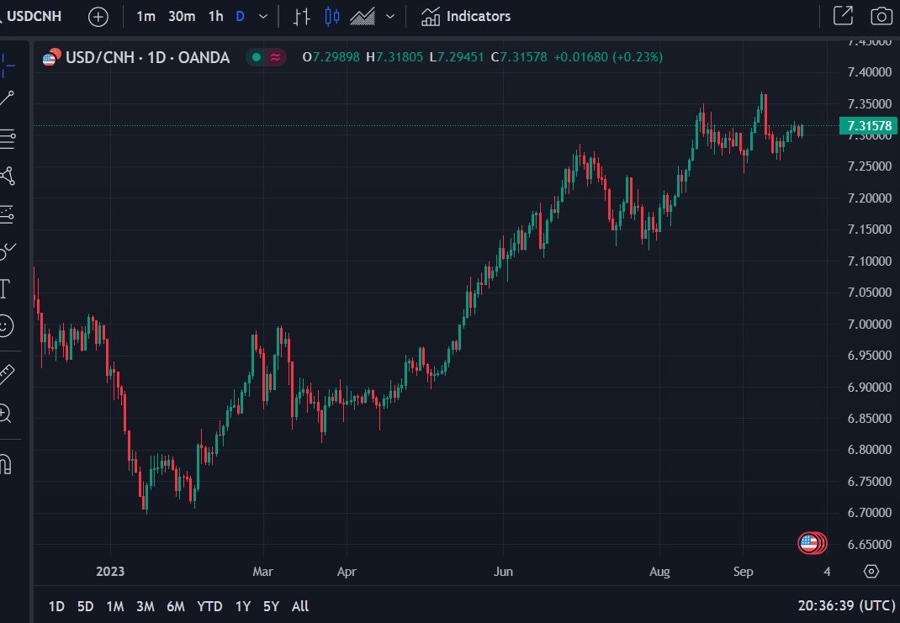
Task: Open chart settings gear icon
Action: (871, 571)
